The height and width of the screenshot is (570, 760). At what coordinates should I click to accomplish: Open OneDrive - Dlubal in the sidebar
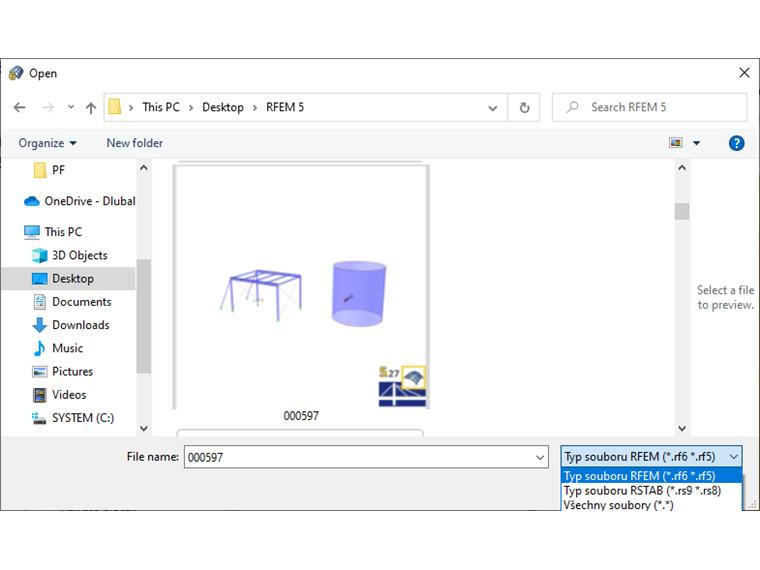(x=79, y=201)
